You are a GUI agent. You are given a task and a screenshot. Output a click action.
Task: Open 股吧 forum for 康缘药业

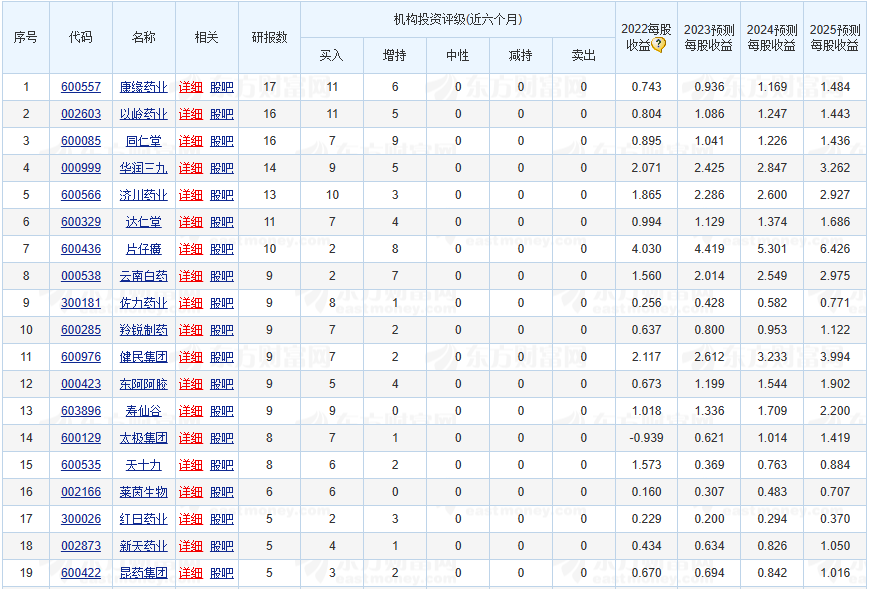[x=222, y=87]
